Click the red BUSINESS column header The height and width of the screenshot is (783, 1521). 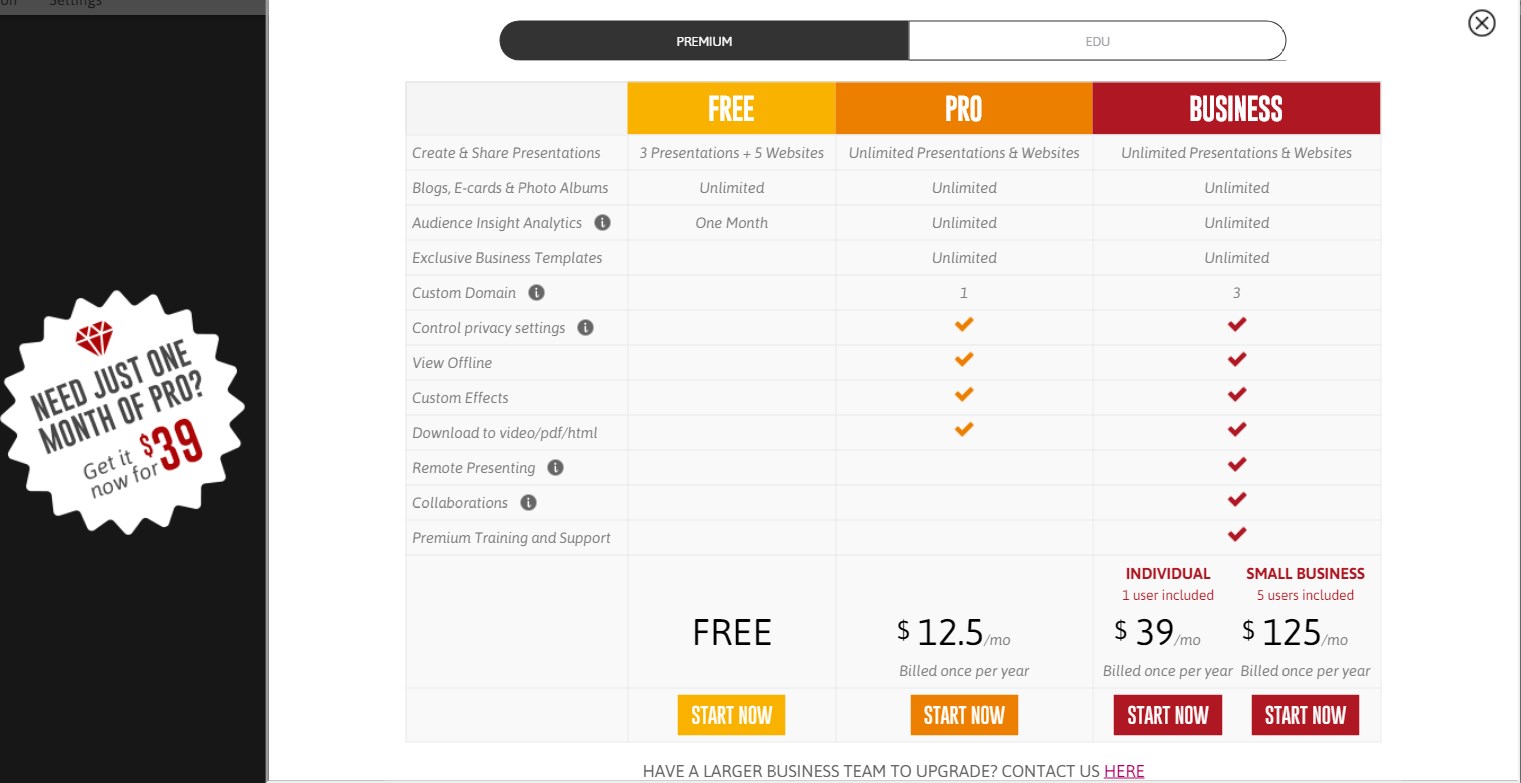(1236, 108)
